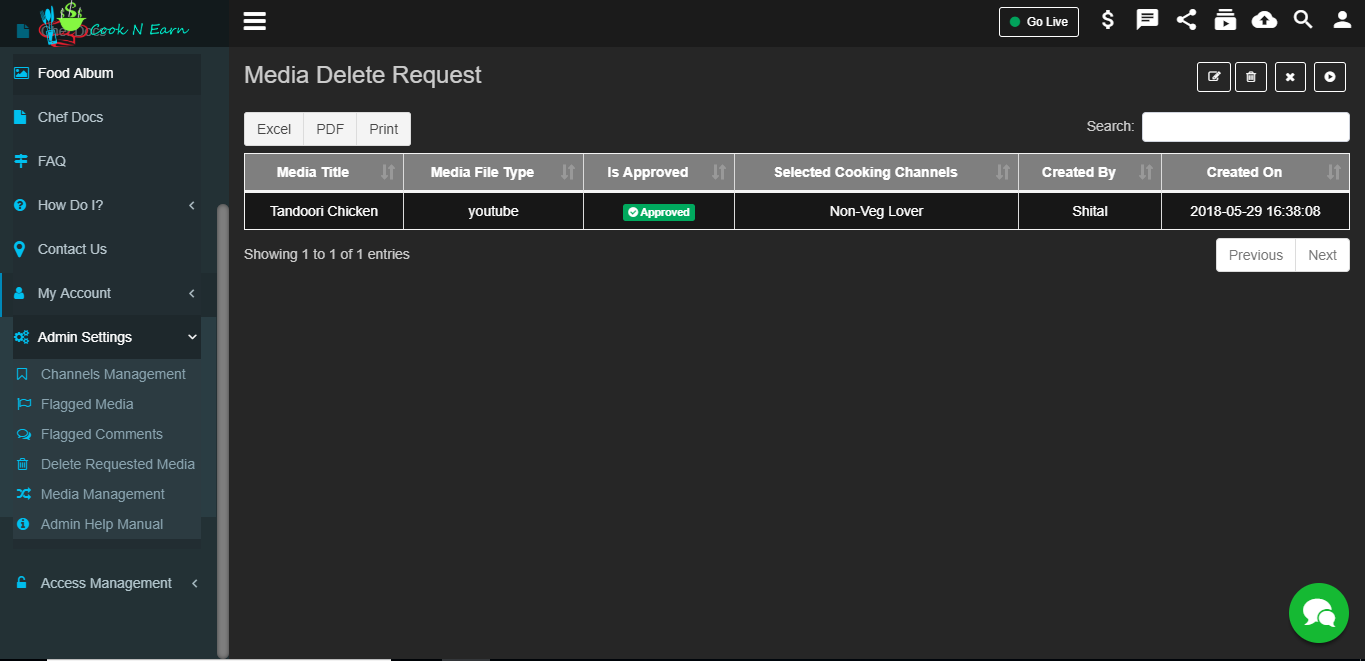Sort by Created On column
This screenshot has width=1365, height=661.
coord(1255,172)
